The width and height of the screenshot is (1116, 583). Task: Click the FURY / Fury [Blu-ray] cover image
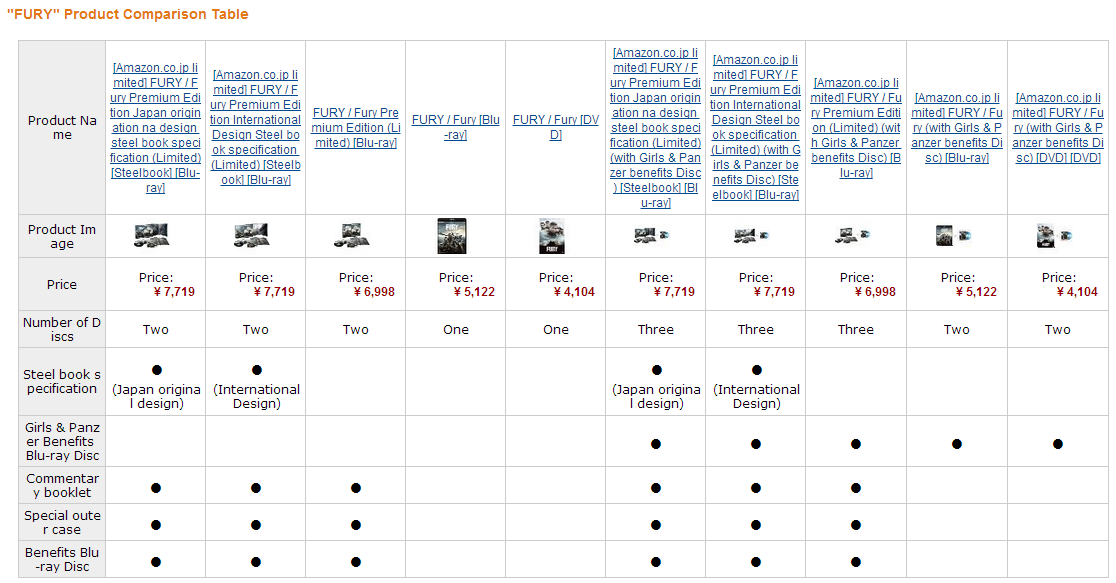pos(452,236)
